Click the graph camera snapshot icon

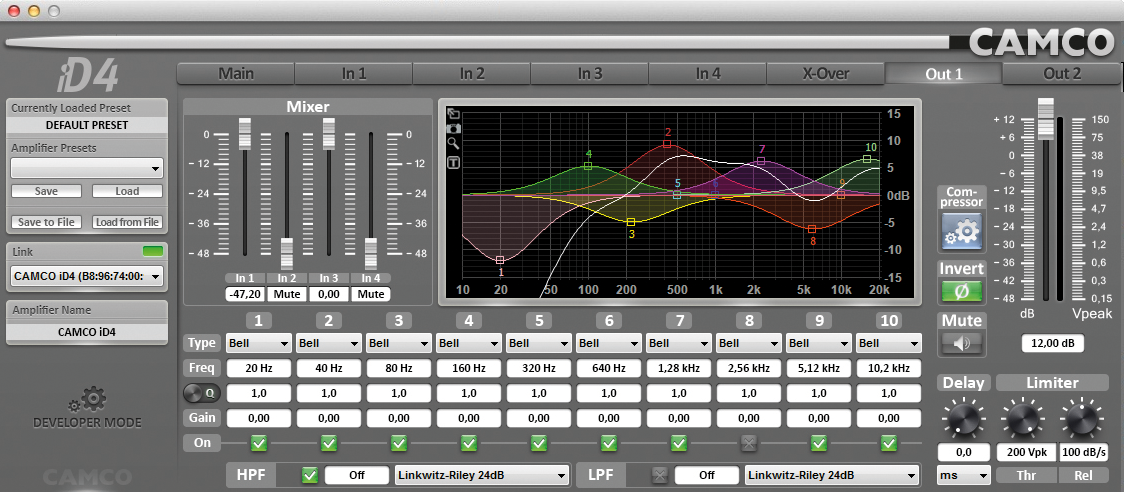pyautogui.click(x=453, y=128)
